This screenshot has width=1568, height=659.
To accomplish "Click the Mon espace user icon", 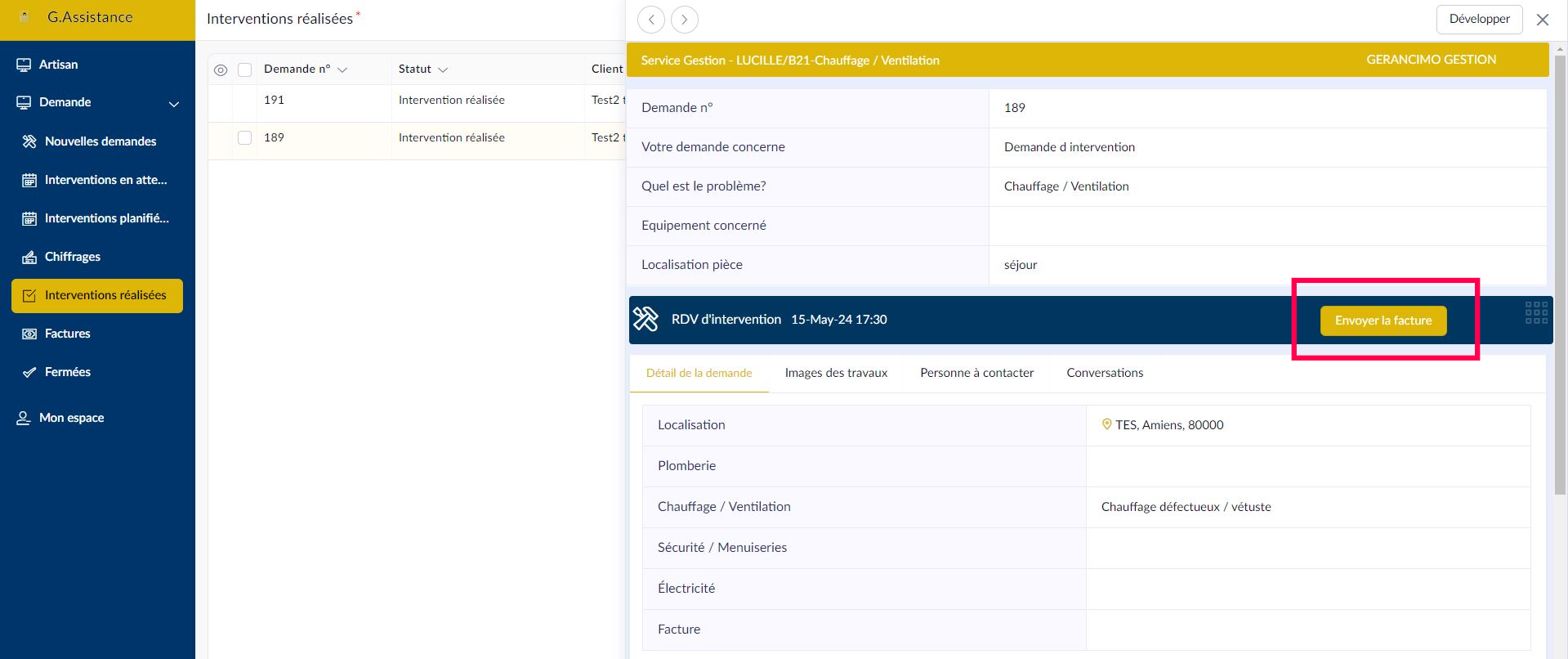I will pos(24,418).
